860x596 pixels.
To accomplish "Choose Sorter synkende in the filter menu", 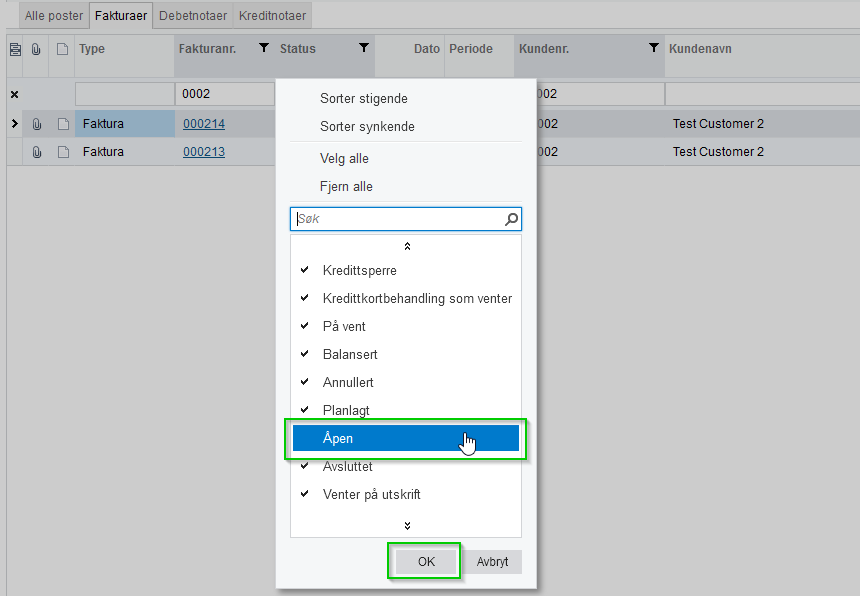I will pos(367,127).
